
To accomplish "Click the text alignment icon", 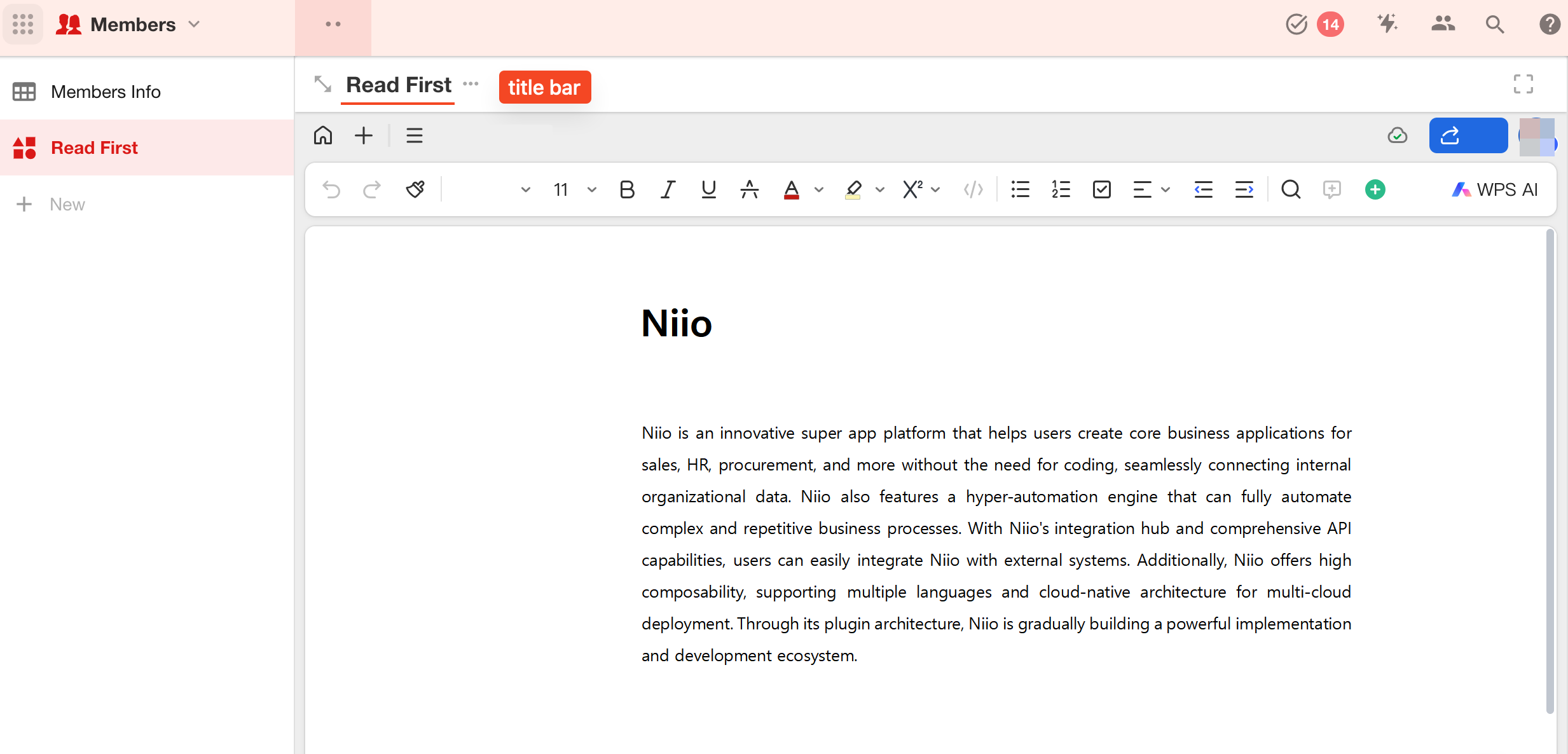I will (1143, 189).
